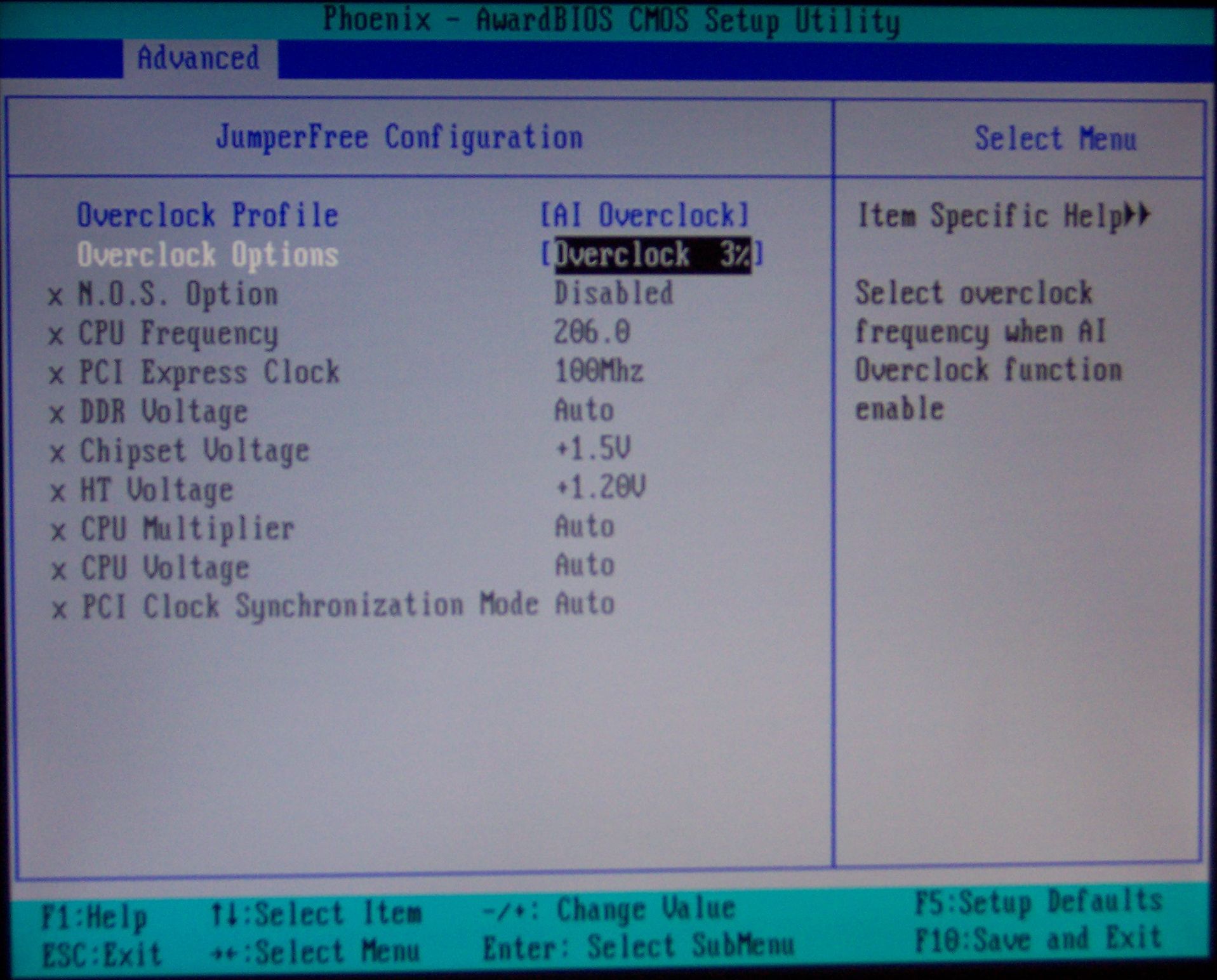
Task: Click the +1.20V HT voltage value
Action: point(601,487)
